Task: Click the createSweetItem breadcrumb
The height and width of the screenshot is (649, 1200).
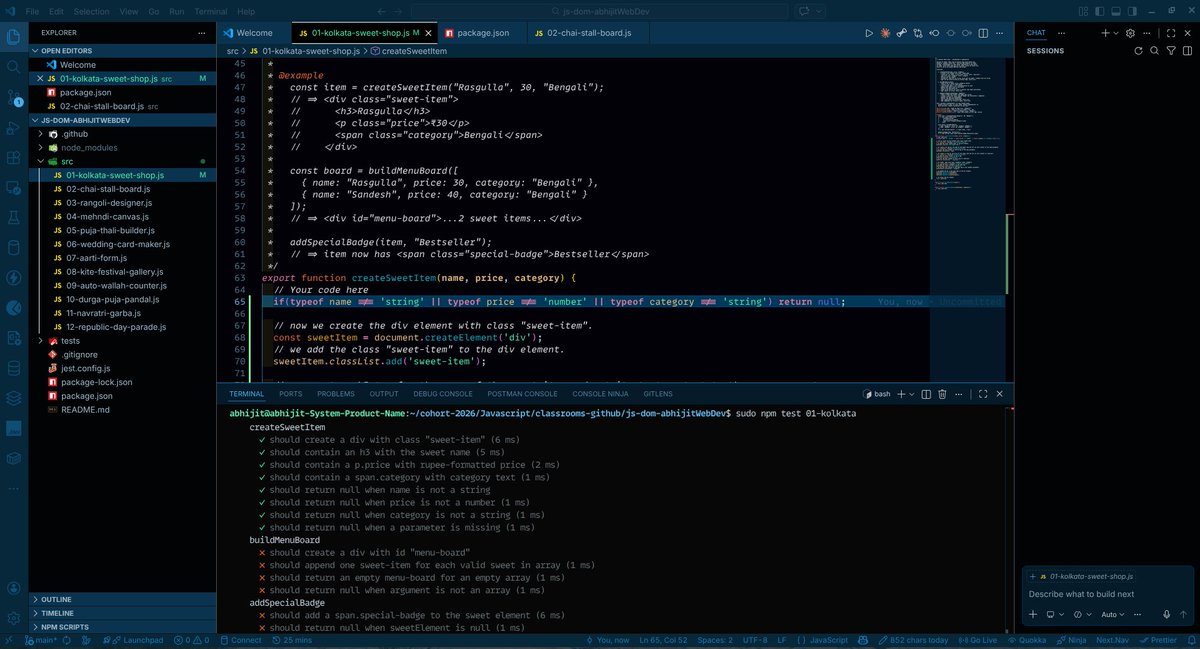Action: tap(408, 50)
